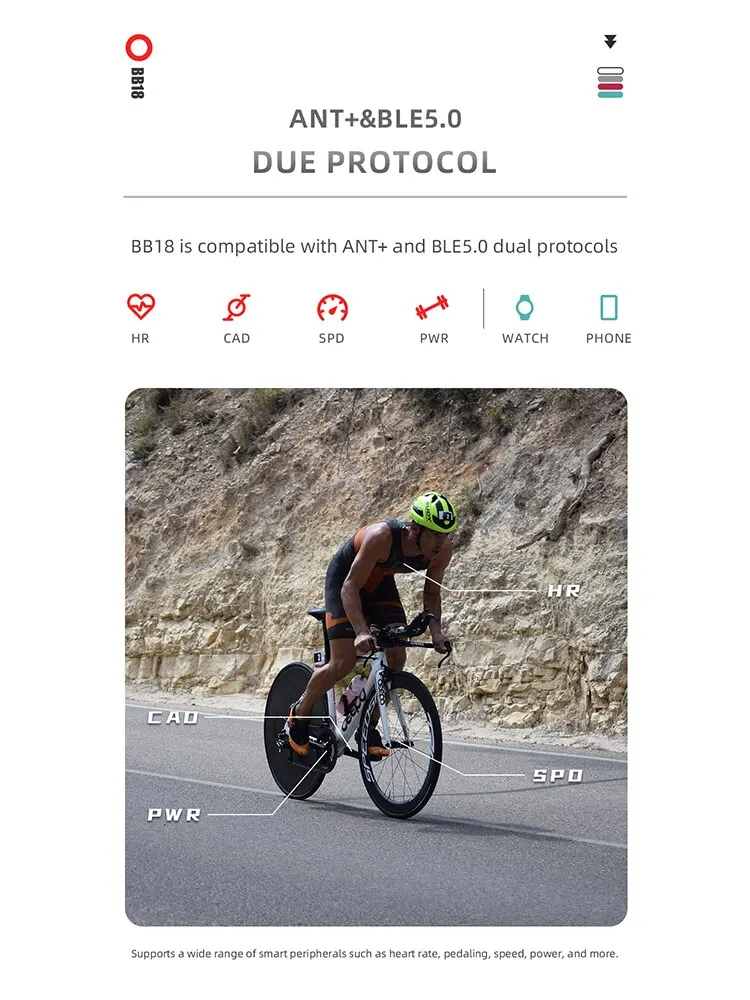Click the teal WATCH icon
Screen dimensions: 750x1000
tap(524, 307)
